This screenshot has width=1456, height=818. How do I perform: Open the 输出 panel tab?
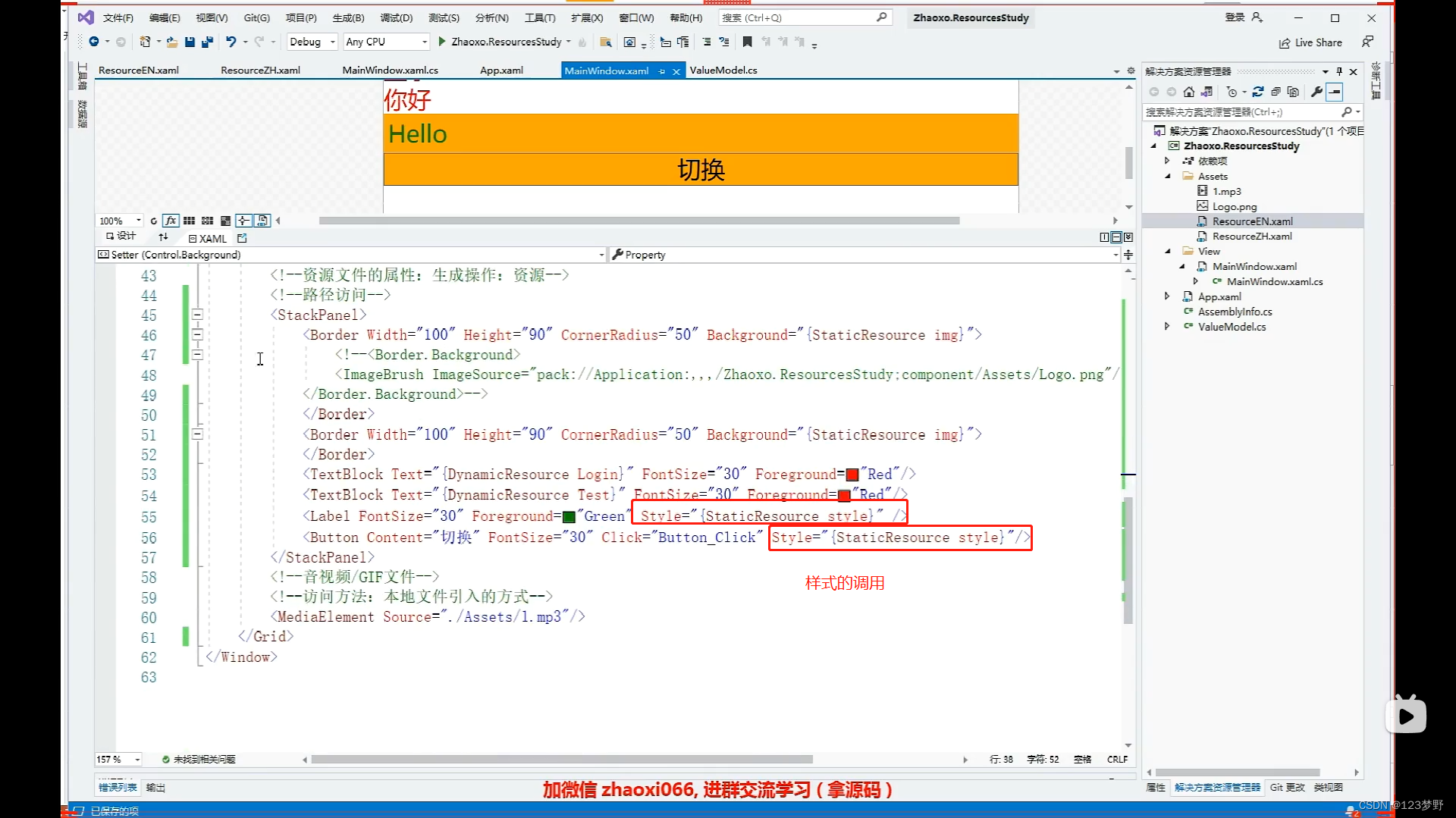155,788
